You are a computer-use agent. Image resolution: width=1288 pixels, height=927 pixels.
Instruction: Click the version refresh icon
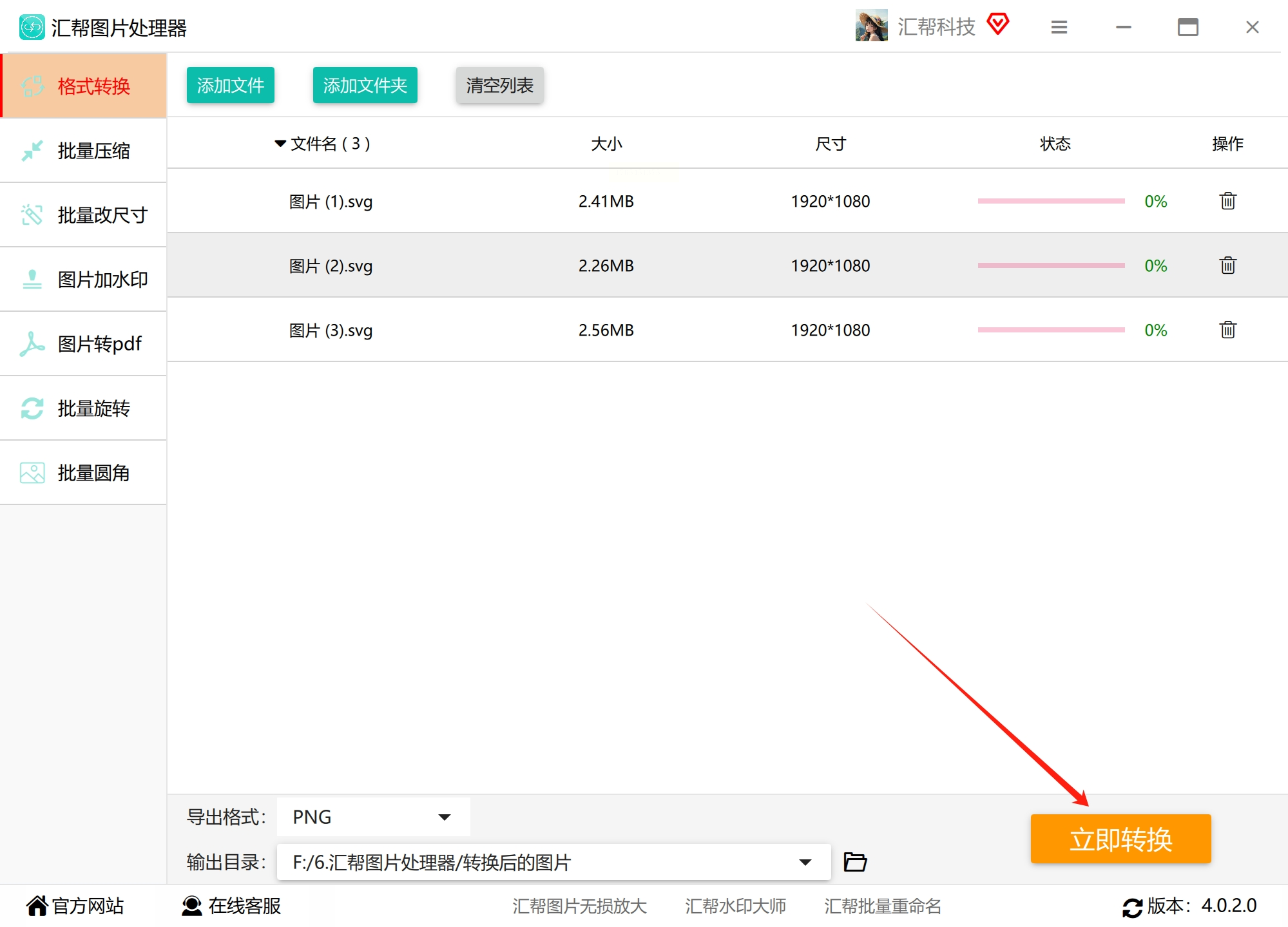[x=1132, y=907]
